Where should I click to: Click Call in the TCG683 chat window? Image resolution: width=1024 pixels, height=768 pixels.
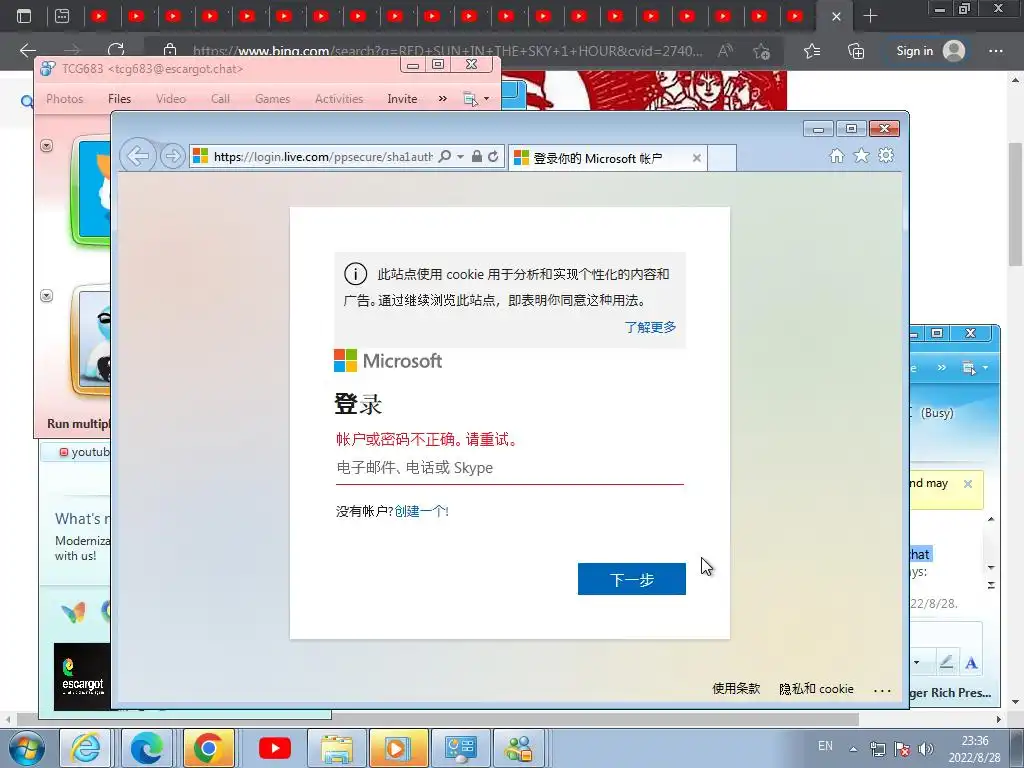pyautogui.click(x=220, y=99)
